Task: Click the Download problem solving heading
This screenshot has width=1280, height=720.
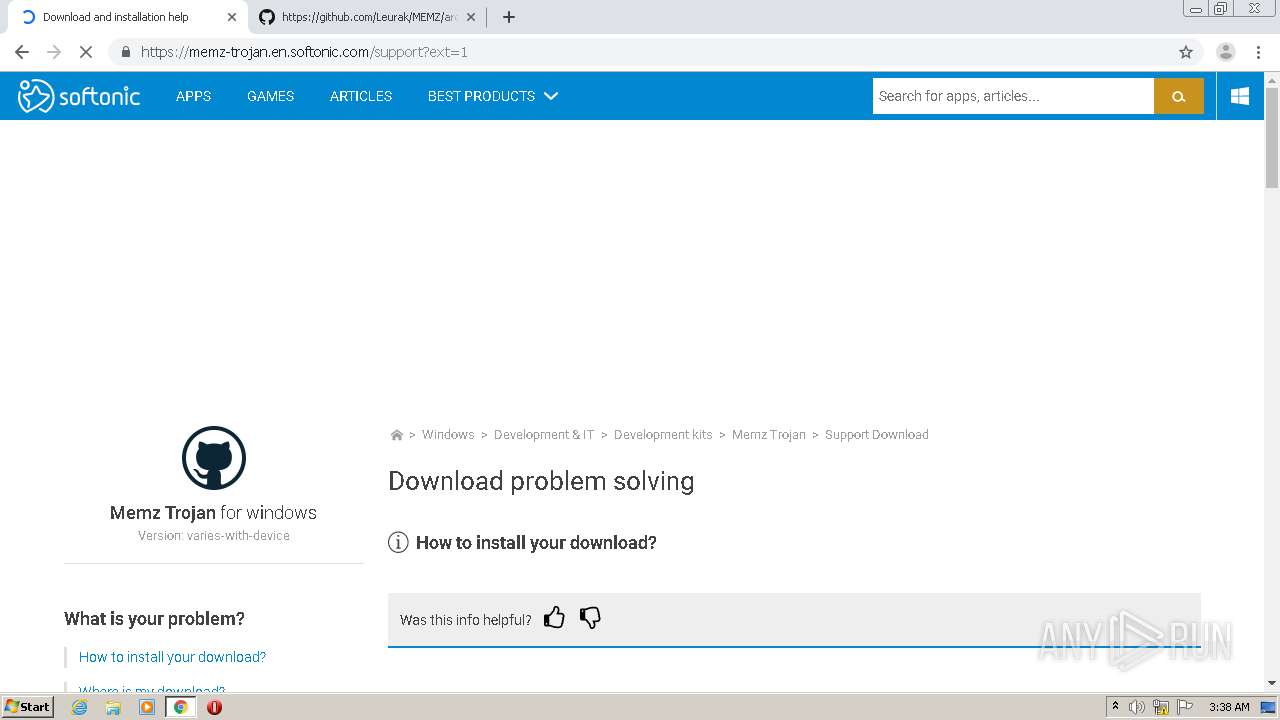Action: 541,481
